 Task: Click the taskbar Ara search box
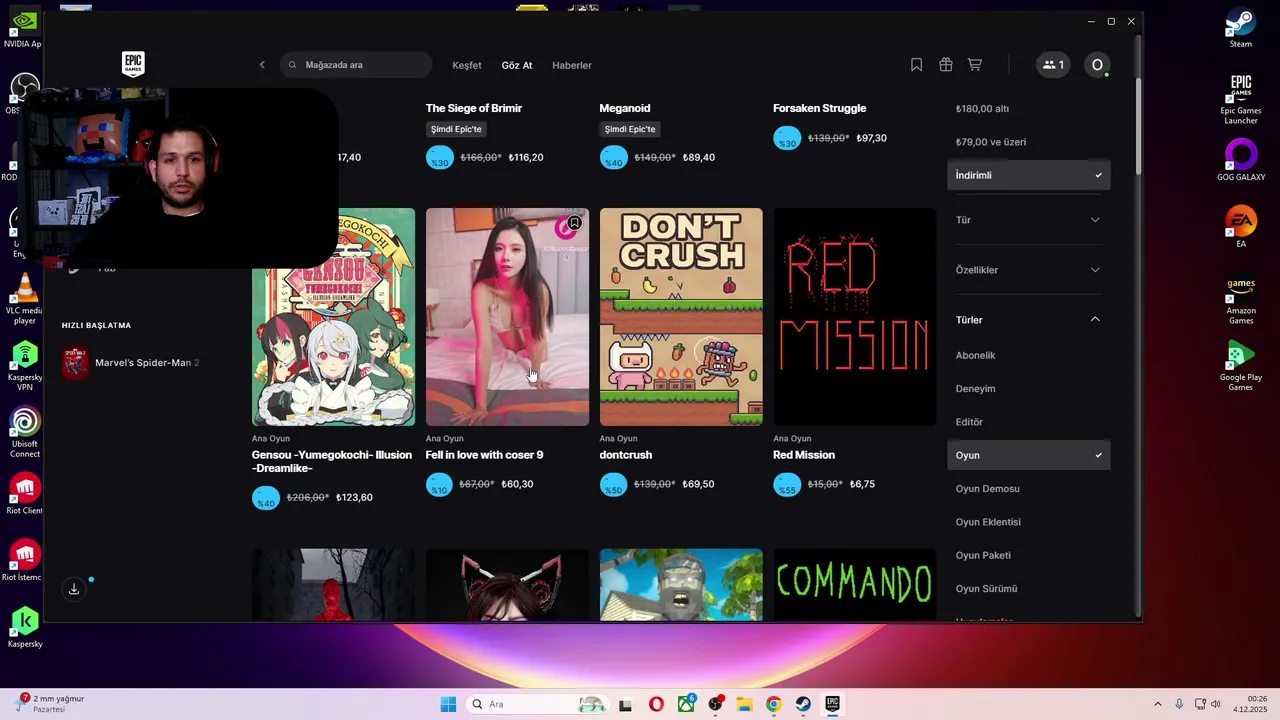(537, 704)
